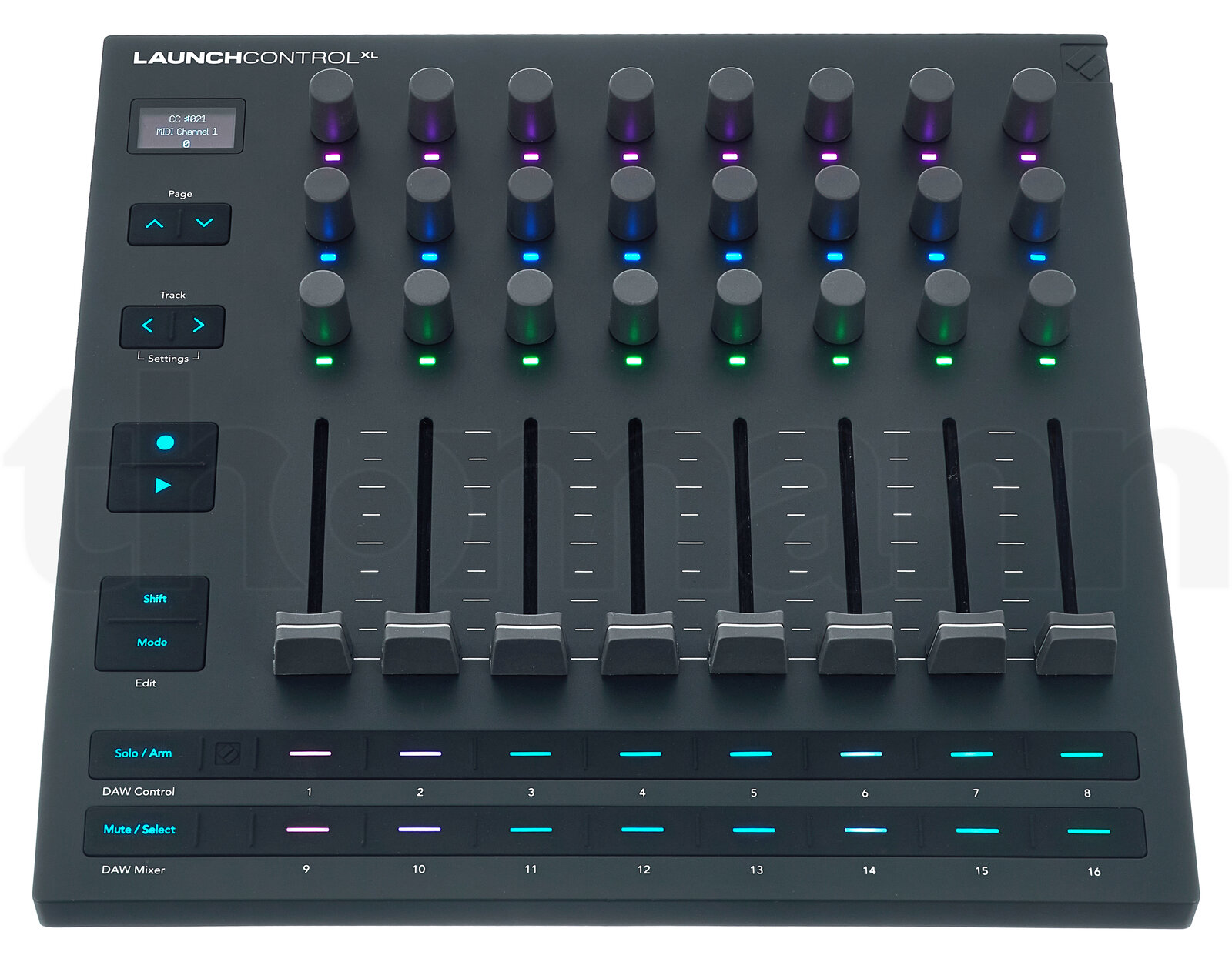Toggle Mute/Select pad numbered 14
This screenshot has width=1232, height=962.
point(865,830)
